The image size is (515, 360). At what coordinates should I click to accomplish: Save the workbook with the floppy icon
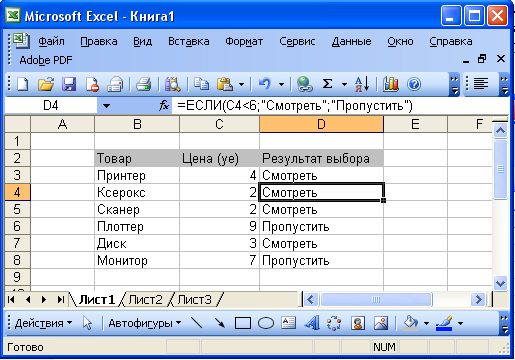pyautogui.click(x=69, y=84)
